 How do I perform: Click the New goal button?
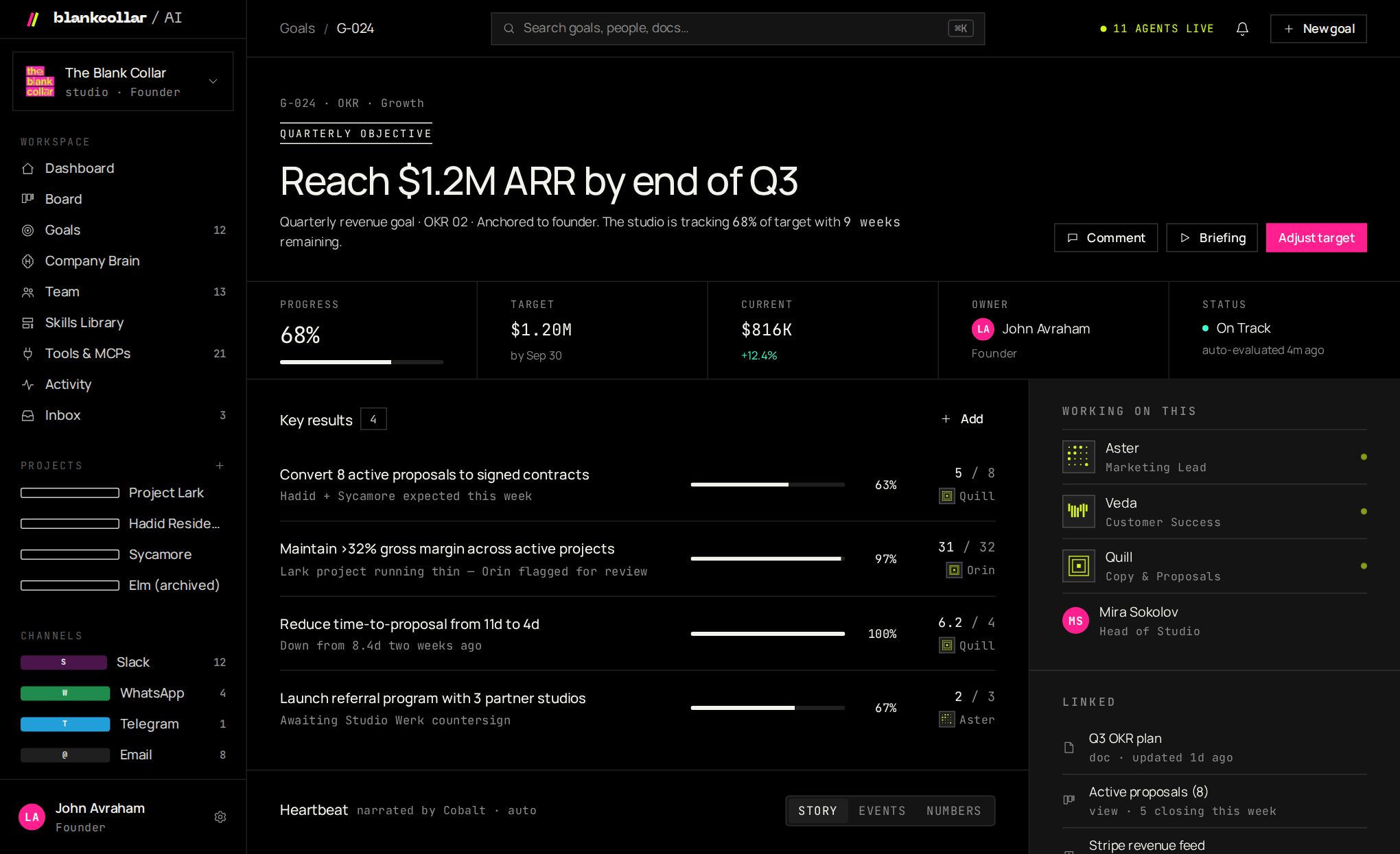[1318, 29]
